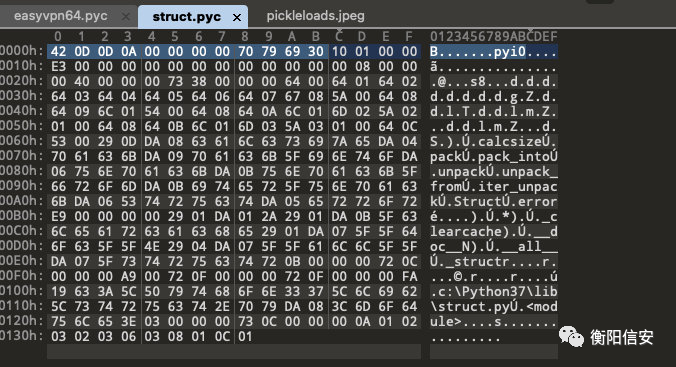
Task: Close the easyvpn64.pyc tab
Action: pos(125,17)
